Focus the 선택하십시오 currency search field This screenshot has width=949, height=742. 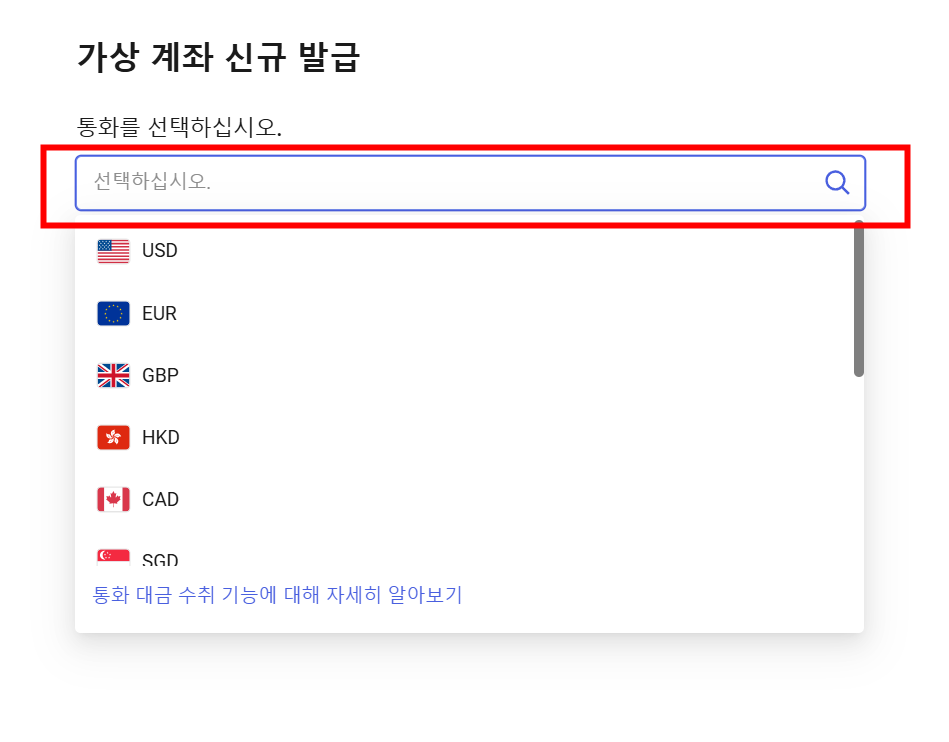450,182
